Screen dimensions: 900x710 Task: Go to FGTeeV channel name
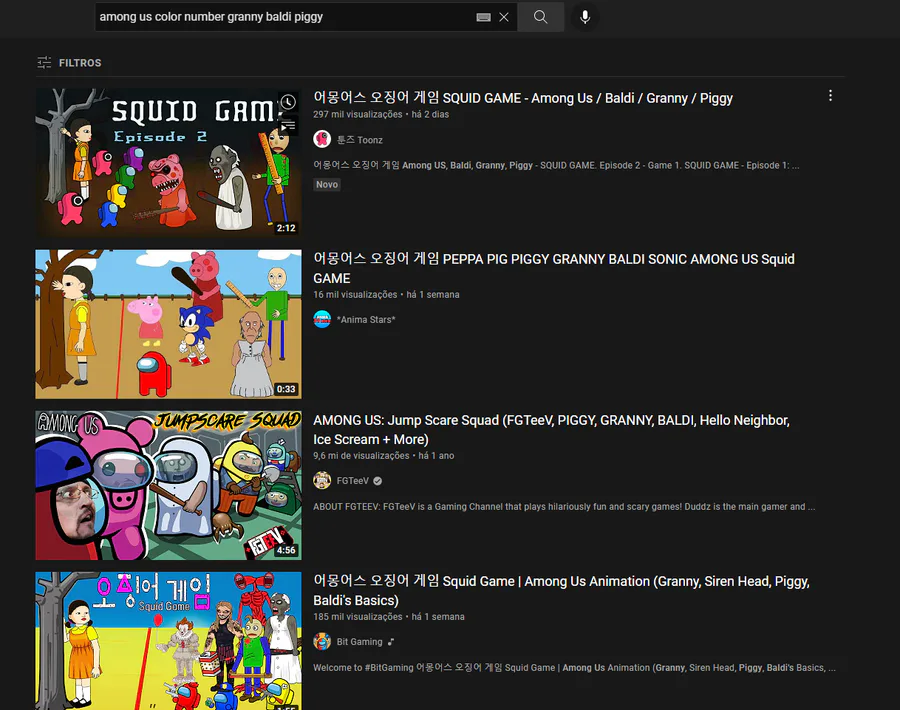click(352, 481)
